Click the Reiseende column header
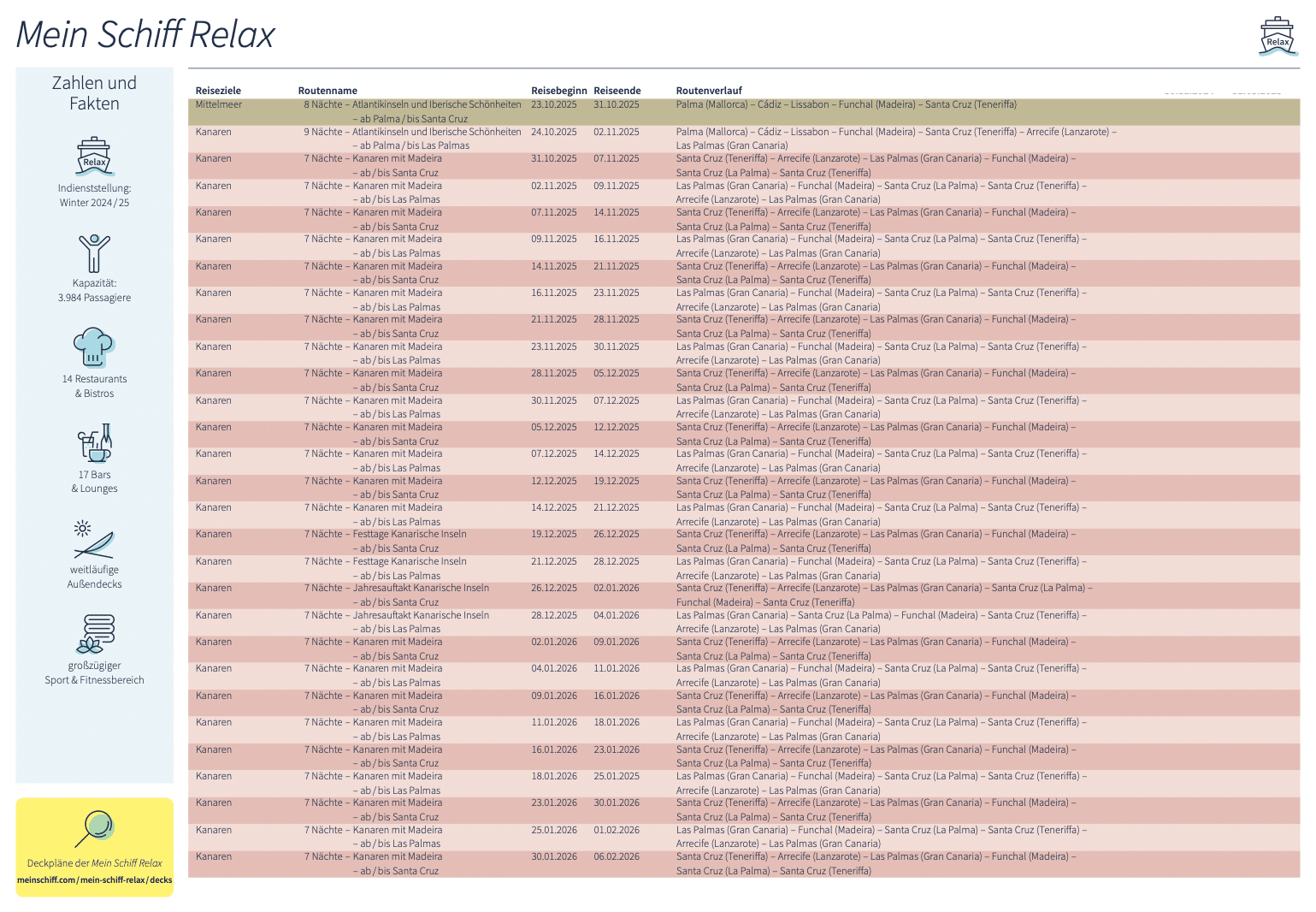Image resolution: width=1316 pixels, height=912 pixels. coord(617,91)
